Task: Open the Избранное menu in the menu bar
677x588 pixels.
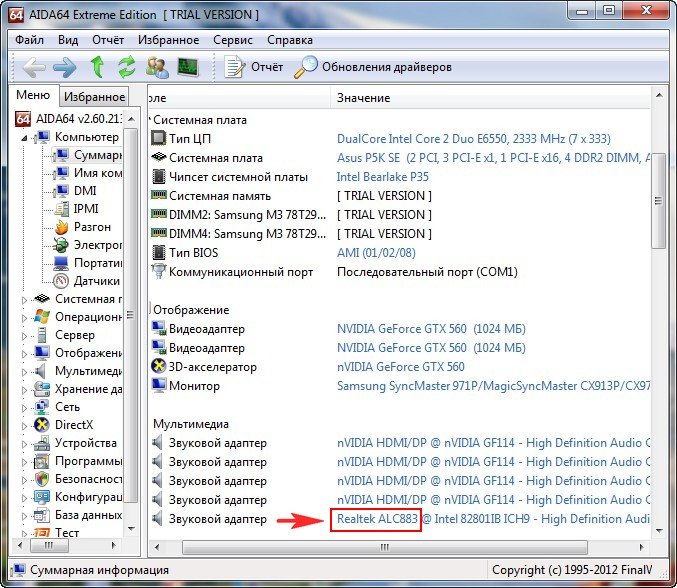Action: [168, 40]
